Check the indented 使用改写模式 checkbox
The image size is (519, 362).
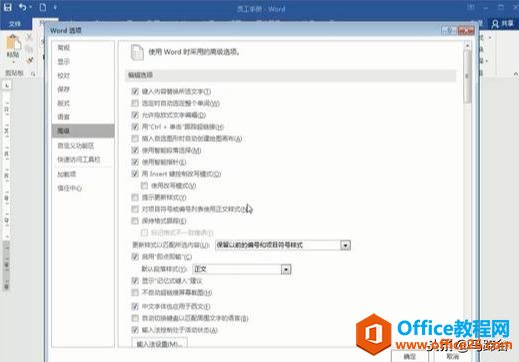point(144,185)
